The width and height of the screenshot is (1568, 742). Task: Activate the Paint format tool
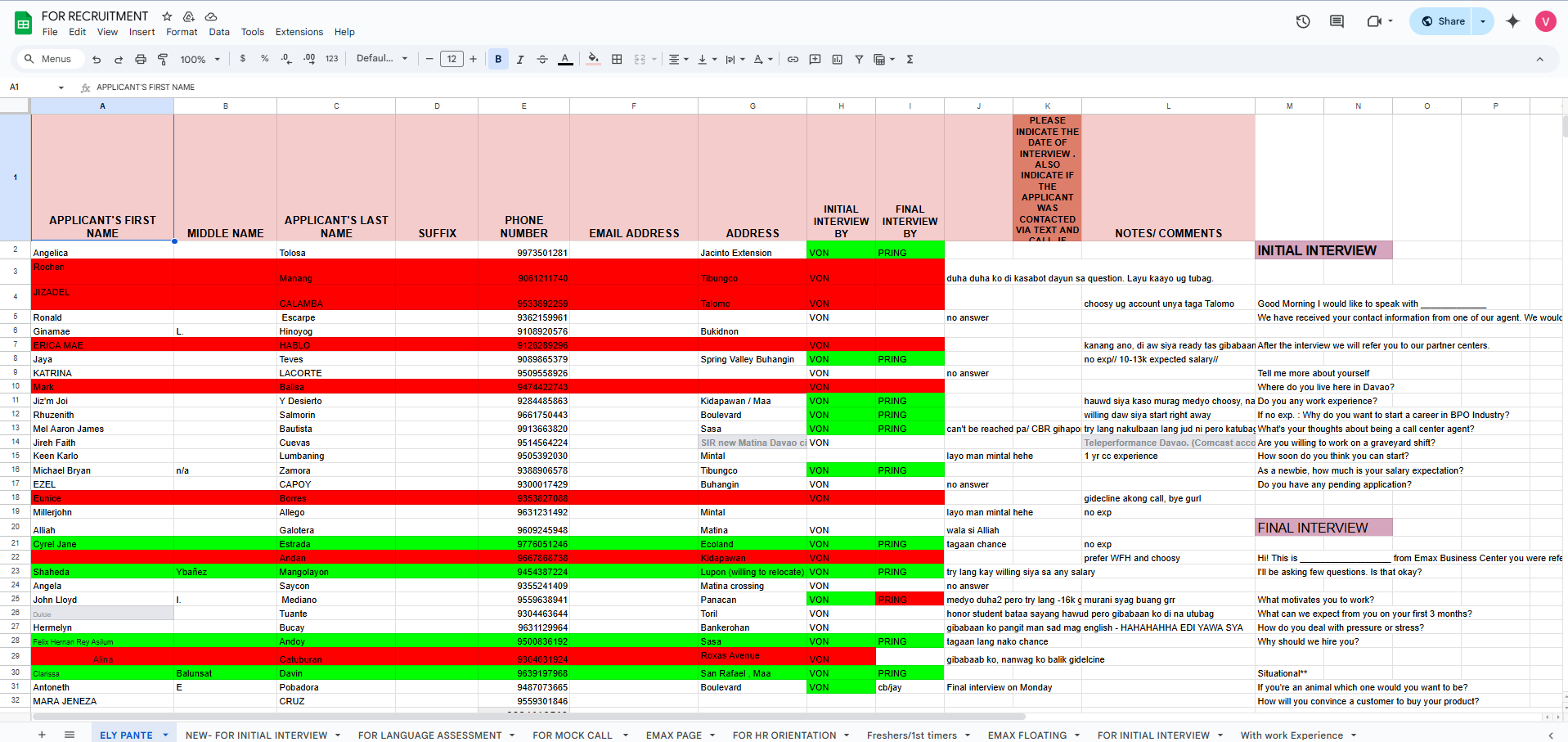tap(163, 59)
